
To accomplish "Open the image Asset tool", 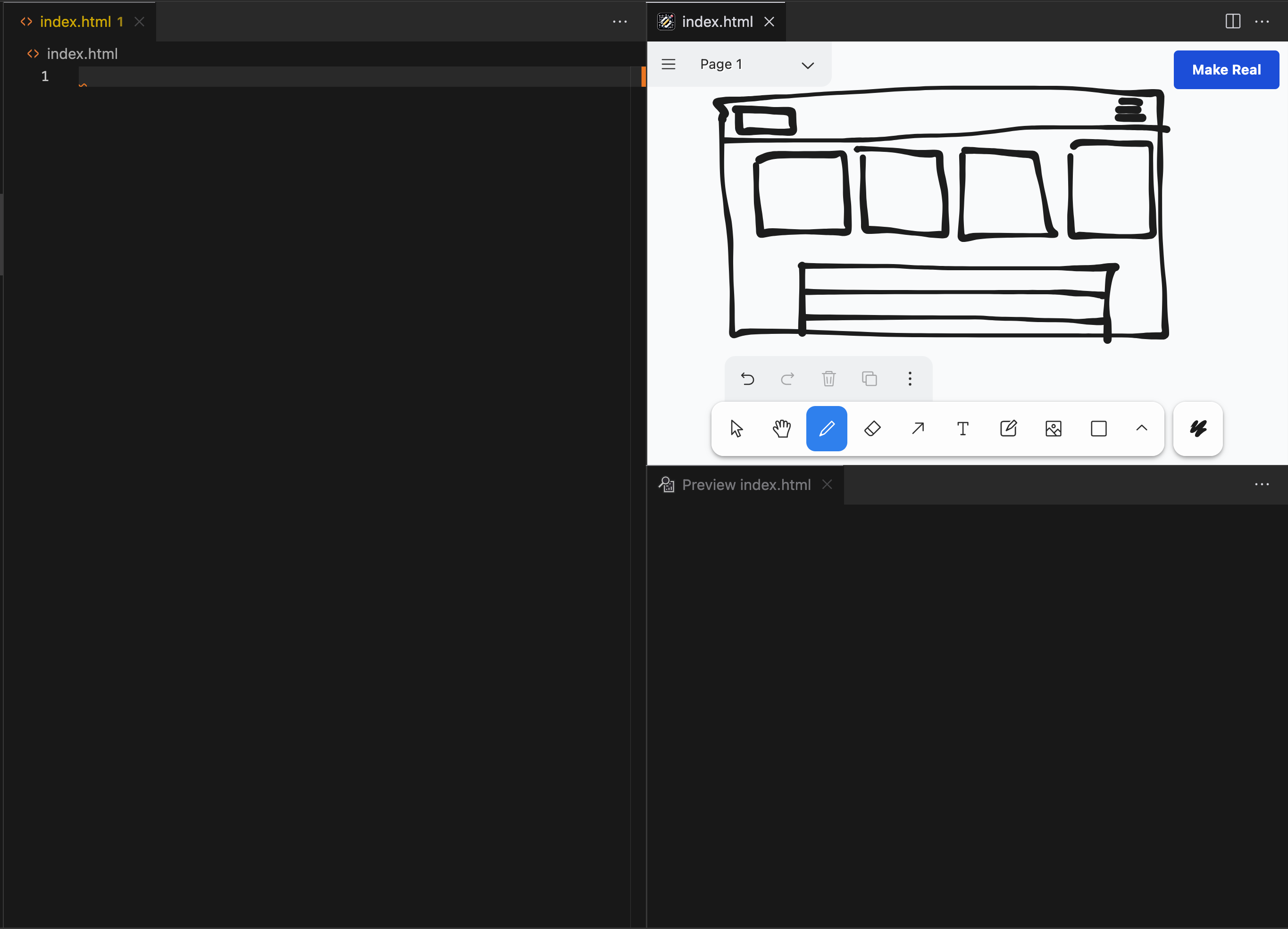I will pyautogui.click(x=1053, y=429).
